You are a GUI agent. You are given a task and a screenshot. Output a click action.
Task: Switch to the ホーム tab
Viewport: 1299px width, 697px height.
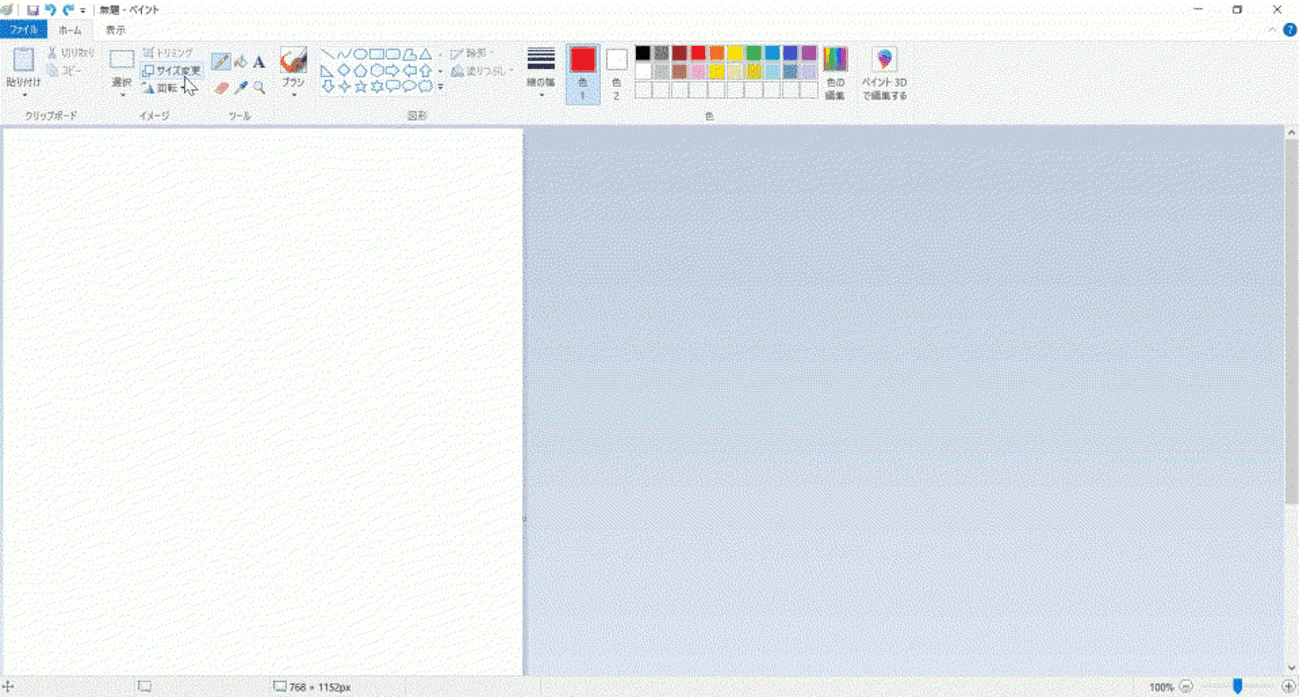coord(70,30)
